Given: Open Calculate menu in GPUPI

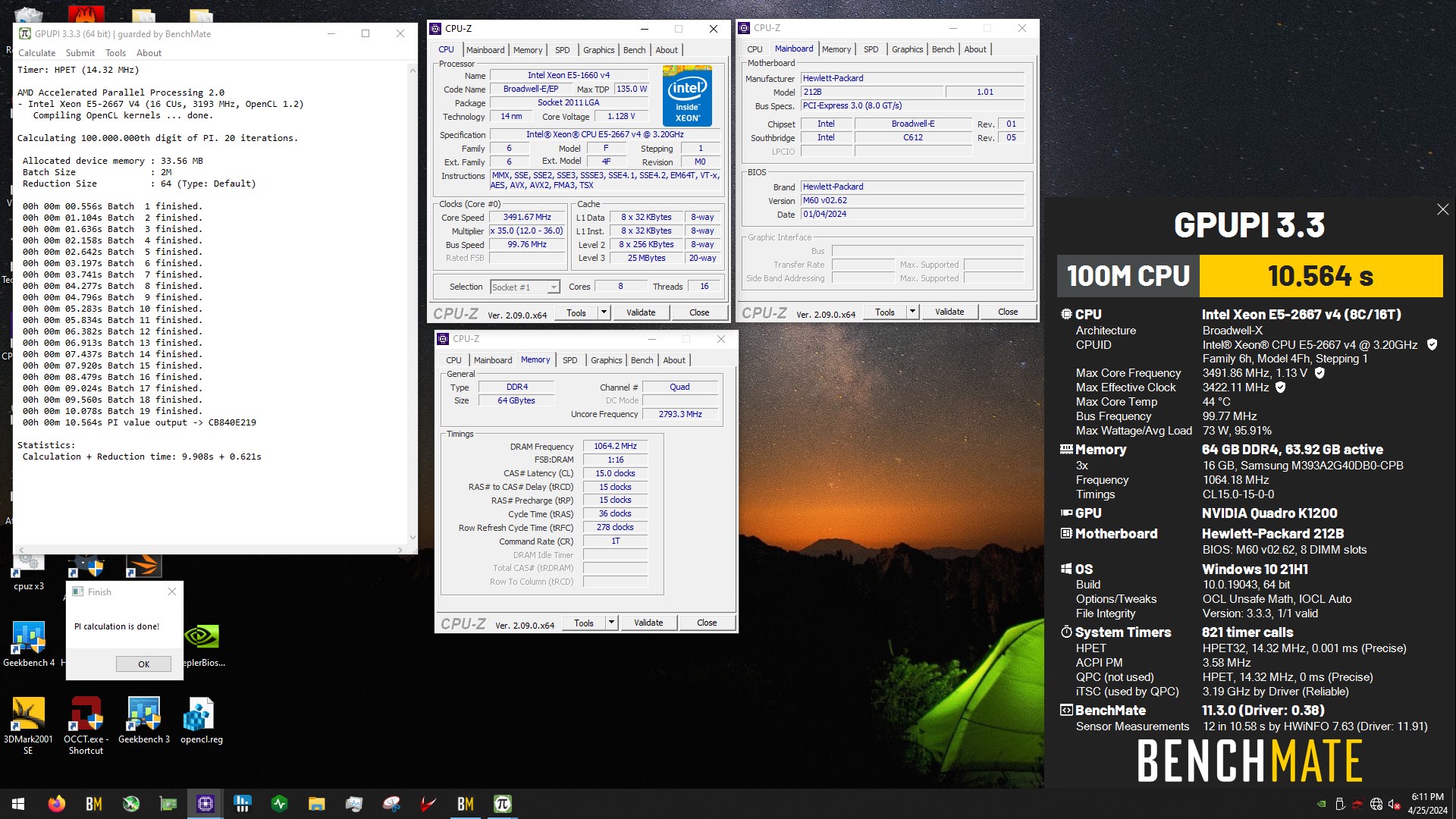Looking at the screenshot, I should pos(36,53).
